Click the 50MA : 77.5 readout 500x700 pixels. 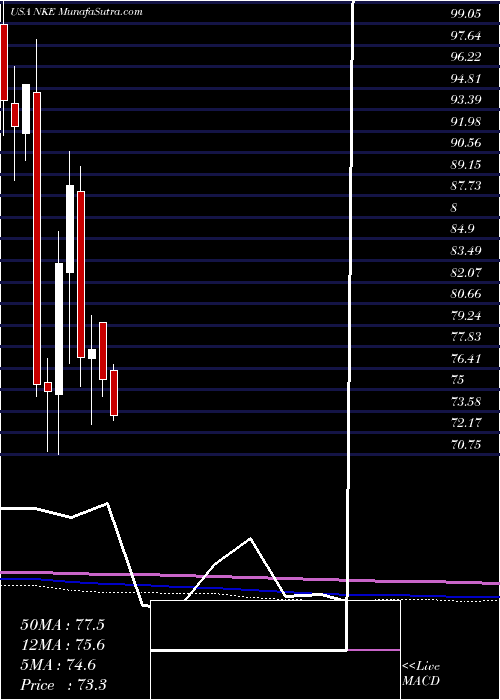62,625
